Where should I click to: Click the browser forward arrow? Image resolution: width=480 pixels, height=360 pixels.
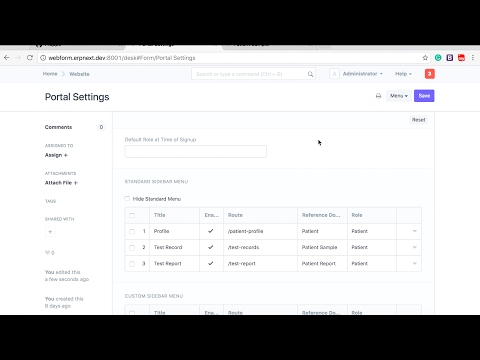[18, 58]
